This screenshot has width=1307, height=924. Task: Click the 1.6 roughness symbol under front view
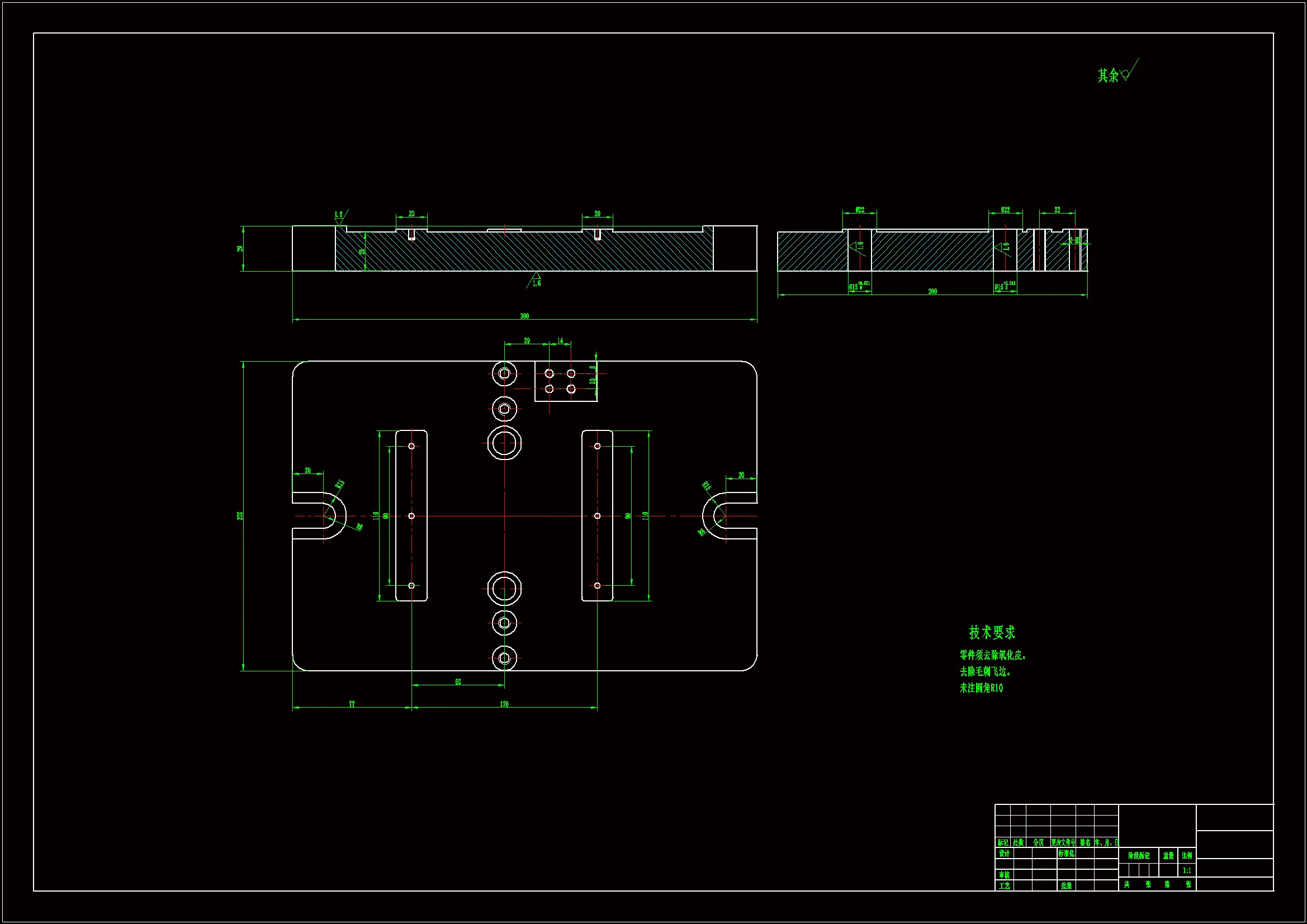[x=536, y=281]
